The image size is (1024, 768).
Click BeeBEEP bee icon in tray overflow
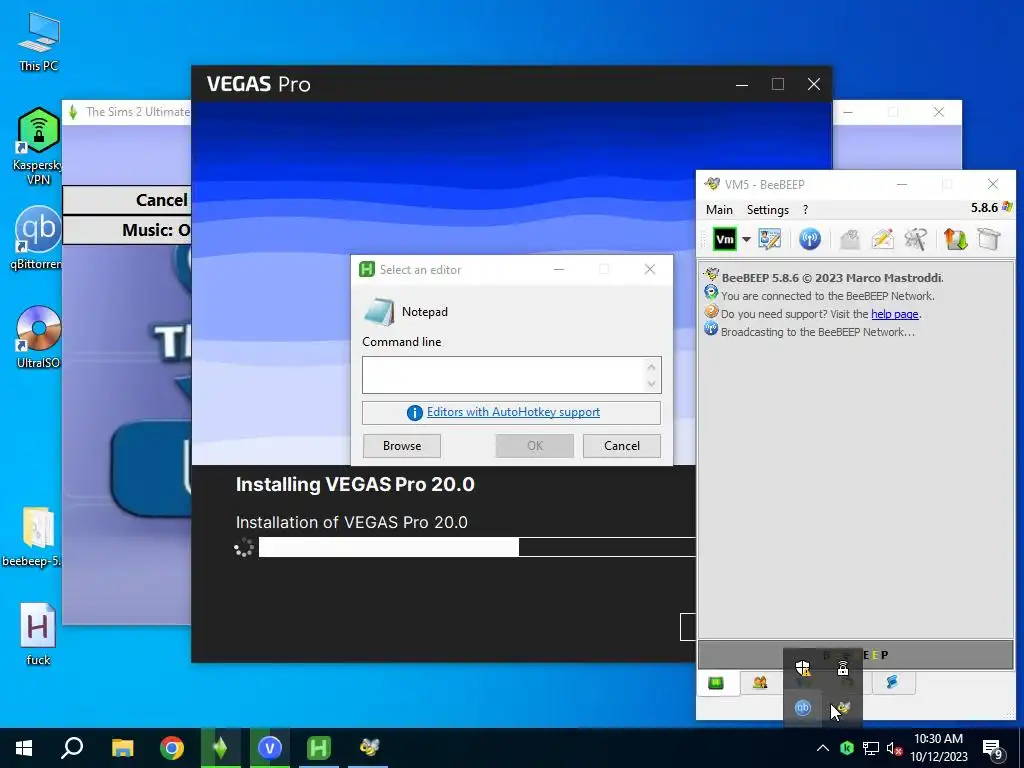[843, 708]
